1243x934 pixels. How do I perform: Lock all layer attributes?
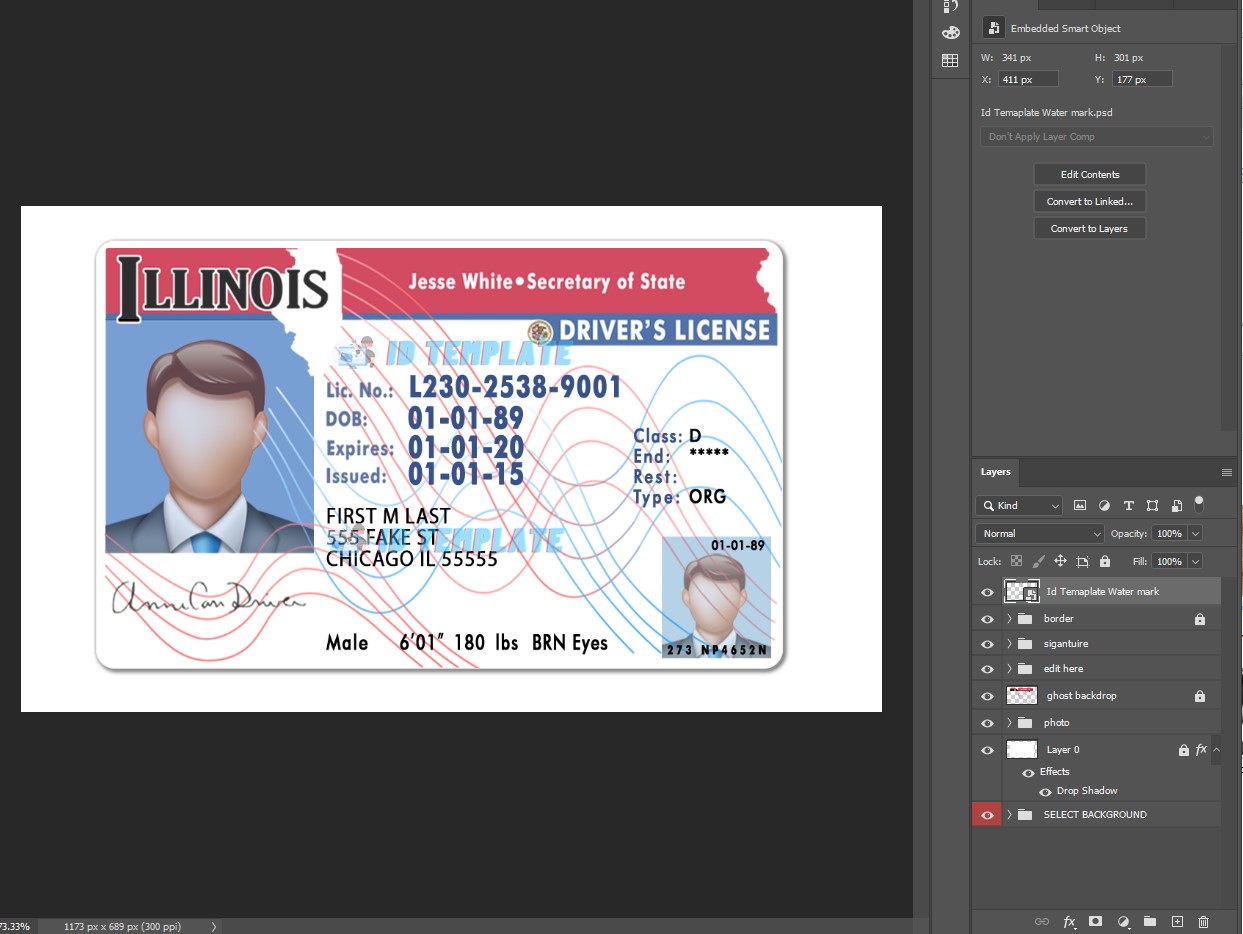pyautogui.click(x=1105, y=561)
